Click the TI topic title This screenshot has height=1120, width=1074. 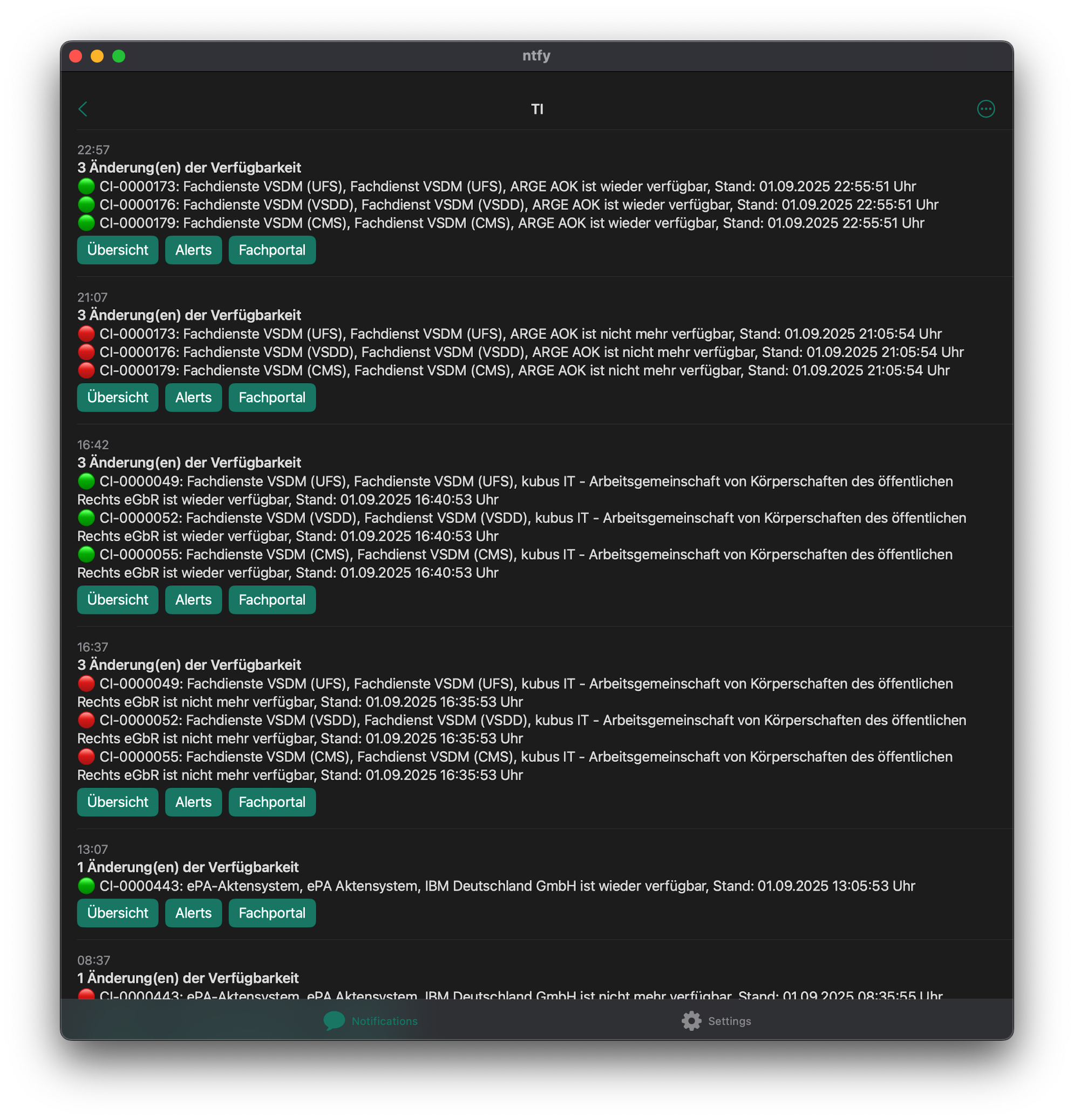click(536, 108)
